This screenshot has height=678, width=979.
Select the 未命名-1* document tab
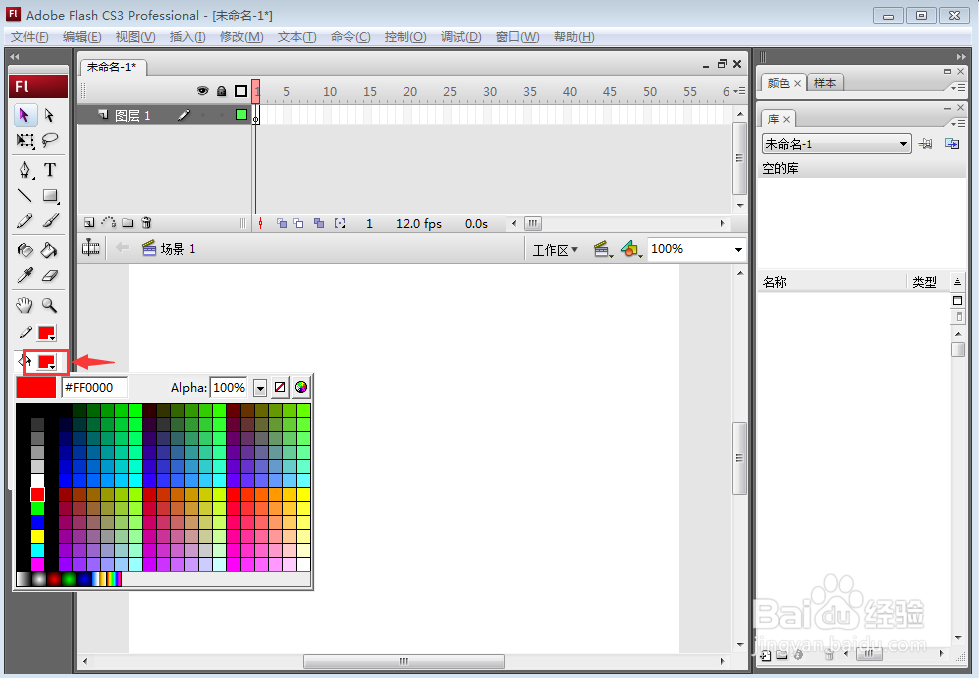coord(111,67)
